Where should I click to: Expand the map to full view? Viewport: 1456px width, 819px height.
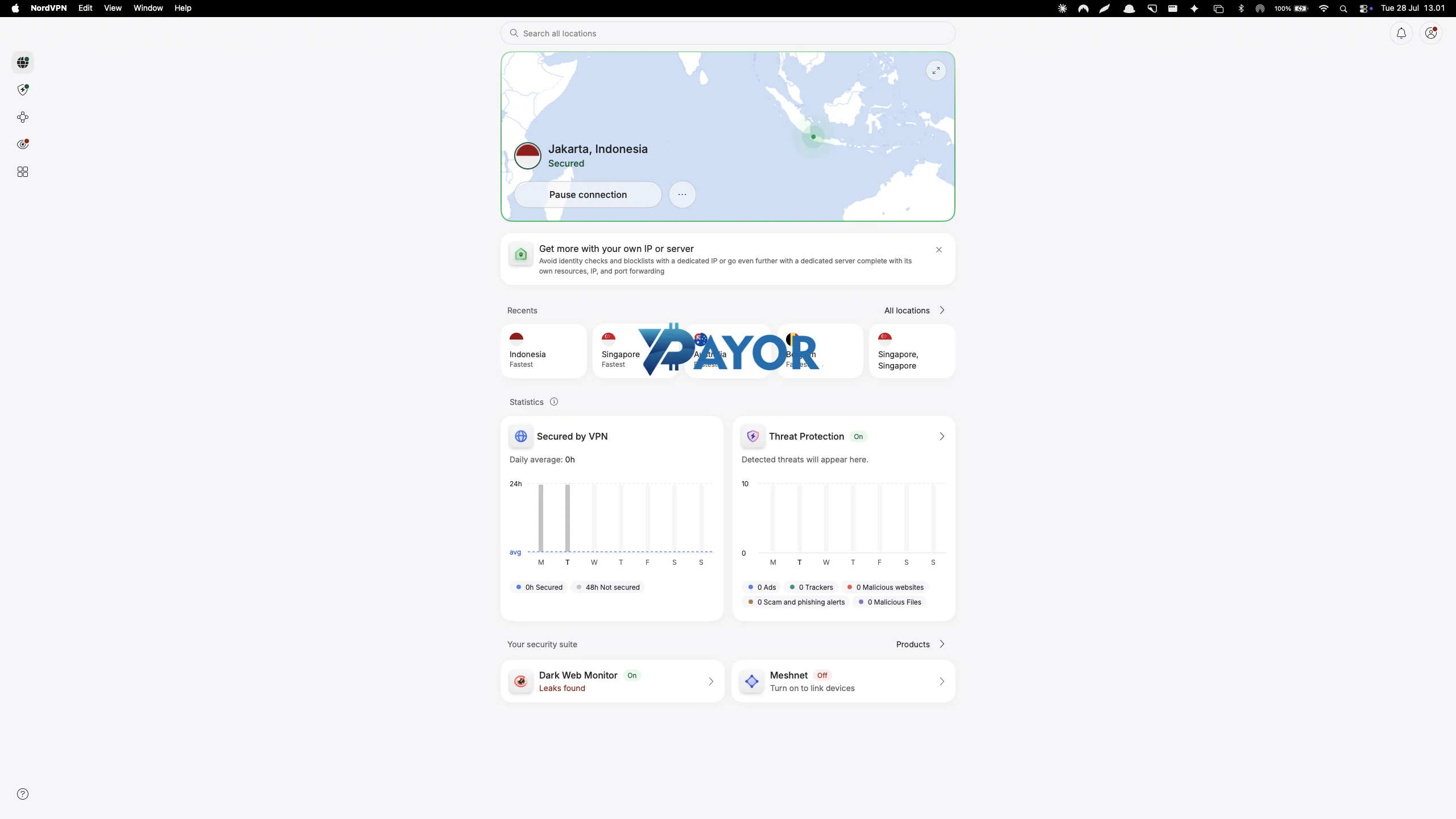(x=936, y=71)
